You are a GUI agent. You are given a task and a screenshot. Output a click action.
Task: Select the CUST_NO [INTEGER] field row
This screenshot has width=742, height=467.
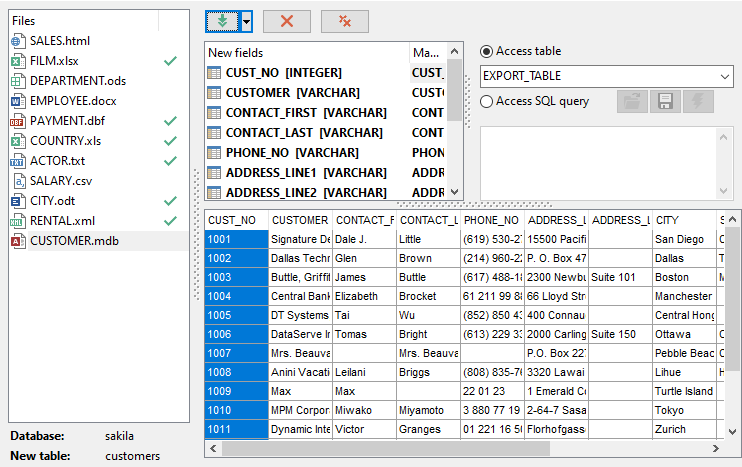283,73
